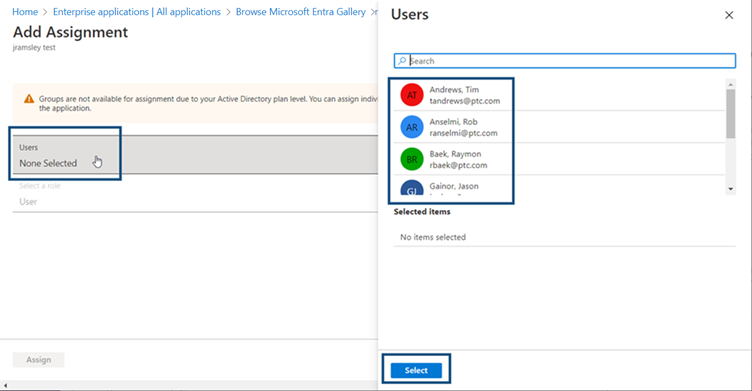Select the name Gainor, Jason
The height and width of the screenshot is (391, 752).
(x=454, y=186)
